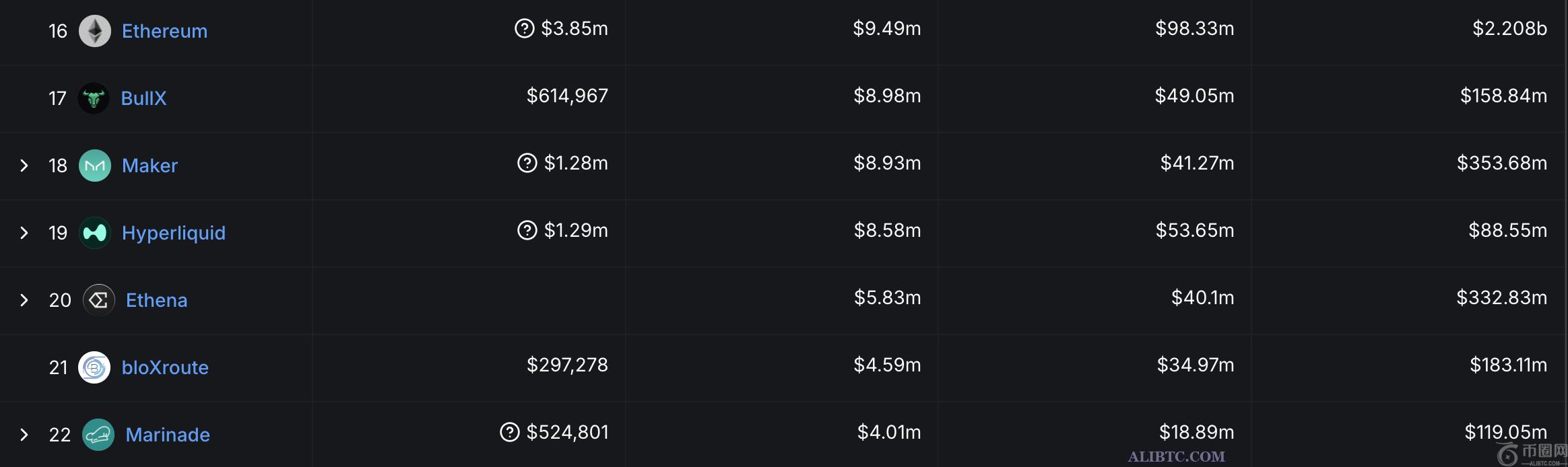The height and width of the screenshot is (467, 1568).
Task: Expand the Ethena row details
Action: tap(24, 300)
